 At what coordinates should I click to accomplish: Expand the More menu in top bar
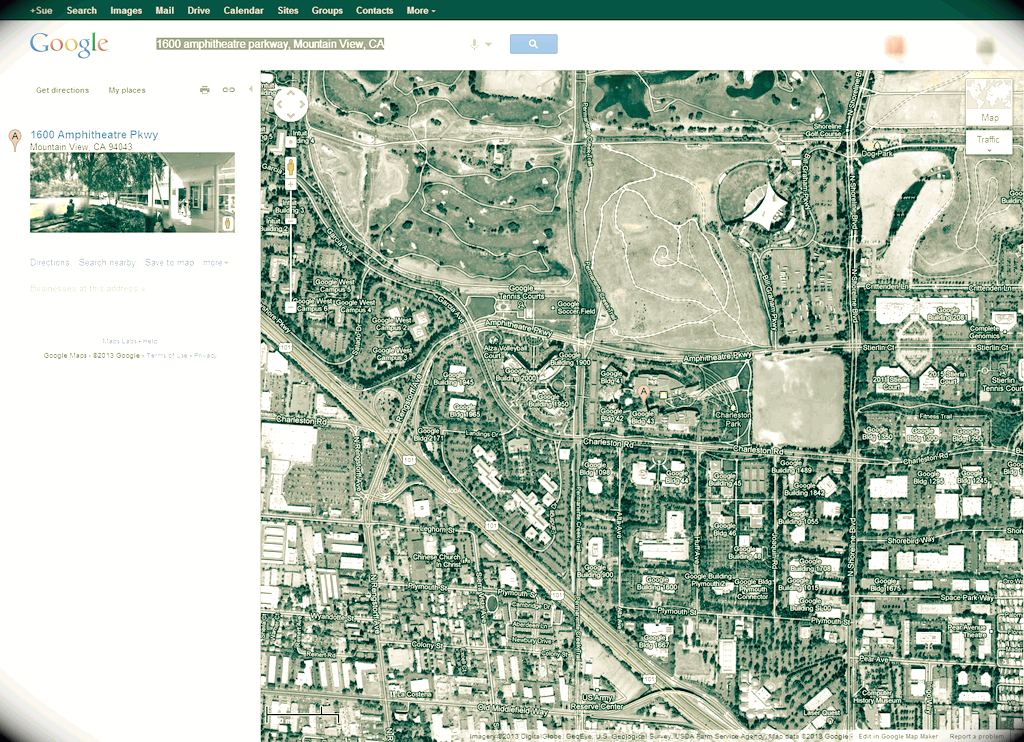tap(421, 10)
